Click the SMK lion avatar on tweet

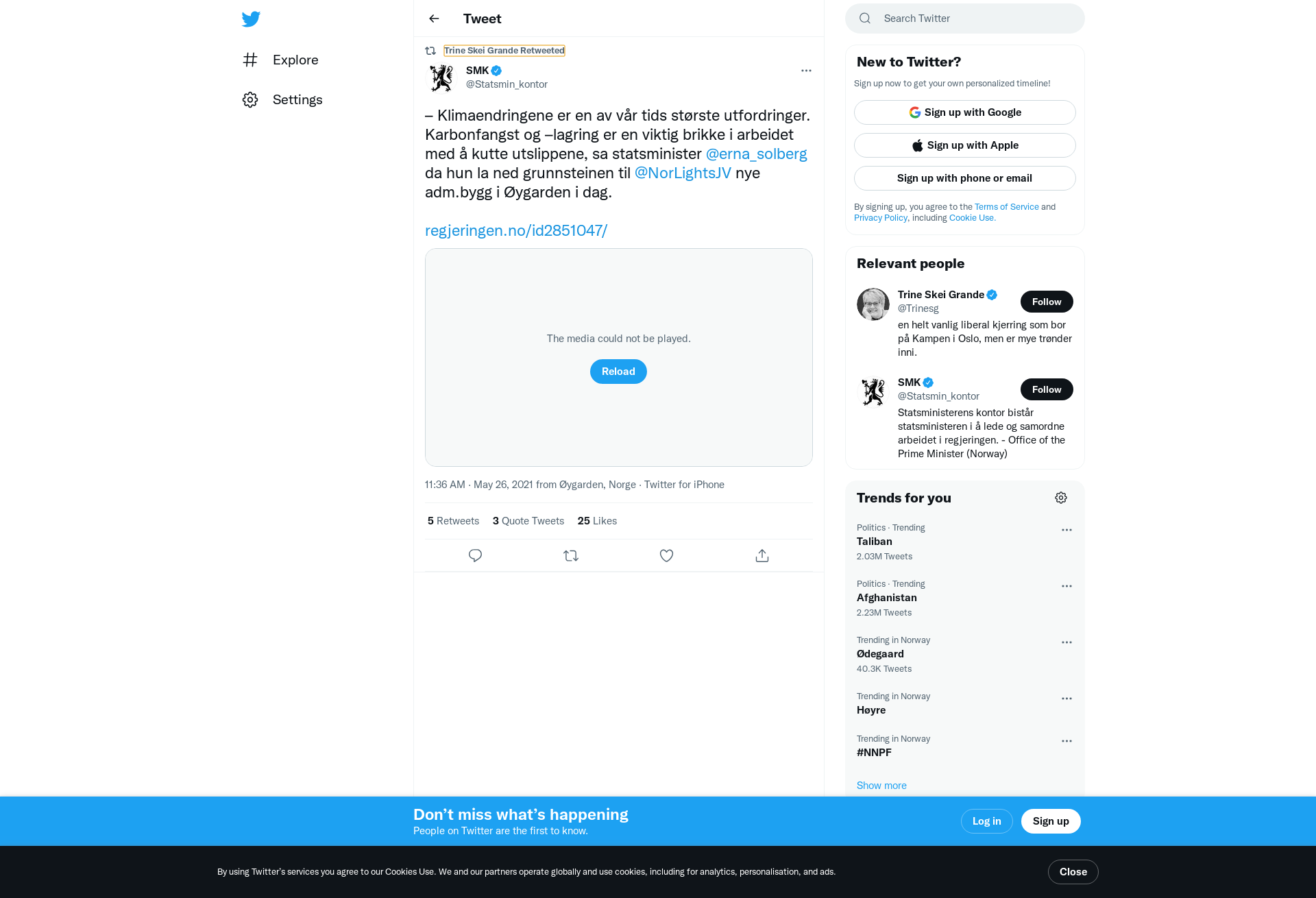(441, 78)
